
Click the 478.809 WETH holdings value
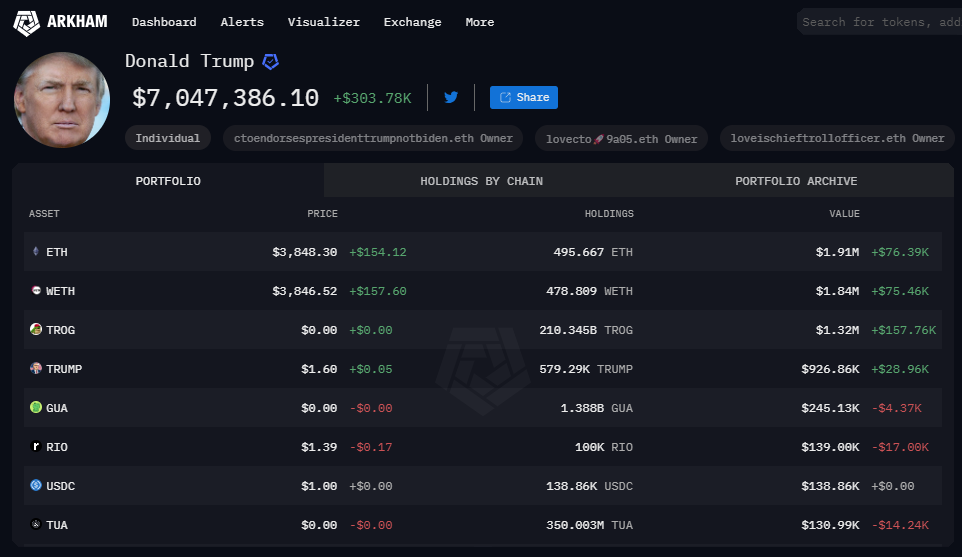click(x=590, y=291)
